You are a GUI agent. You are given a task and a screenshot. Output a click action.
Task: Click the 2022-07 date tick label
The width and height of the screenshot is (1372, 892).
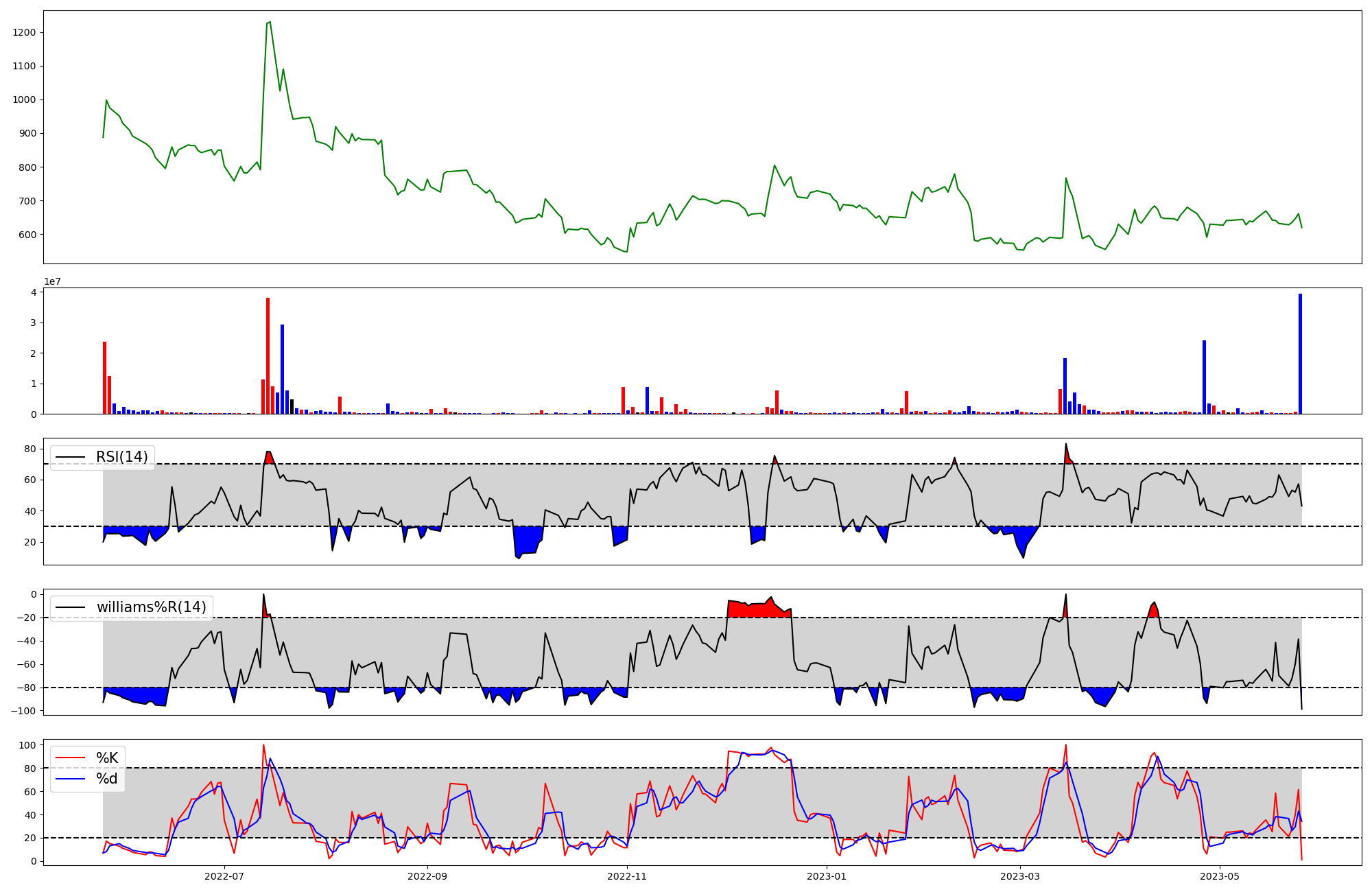point(224,876)
